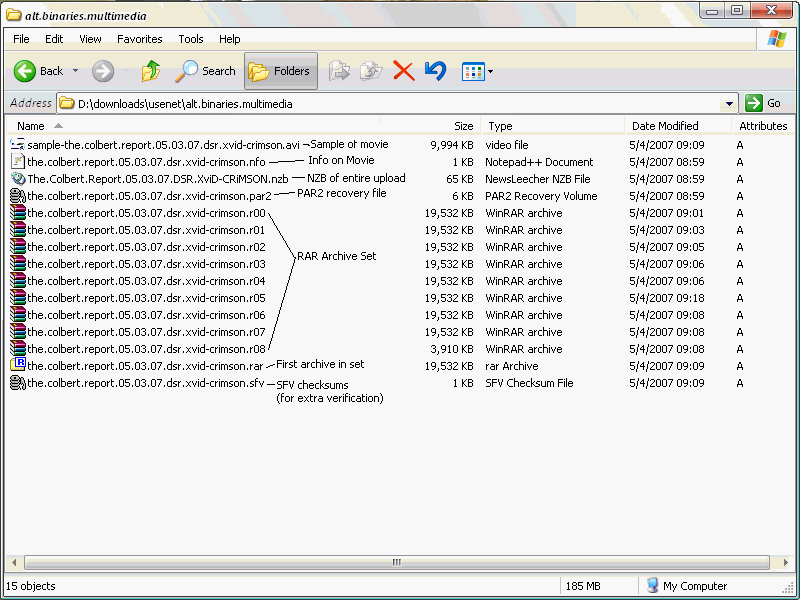Select the .r06 WinRAR archive icon
This screenshot has height=600, width=800.
click(x=18, y=315)
